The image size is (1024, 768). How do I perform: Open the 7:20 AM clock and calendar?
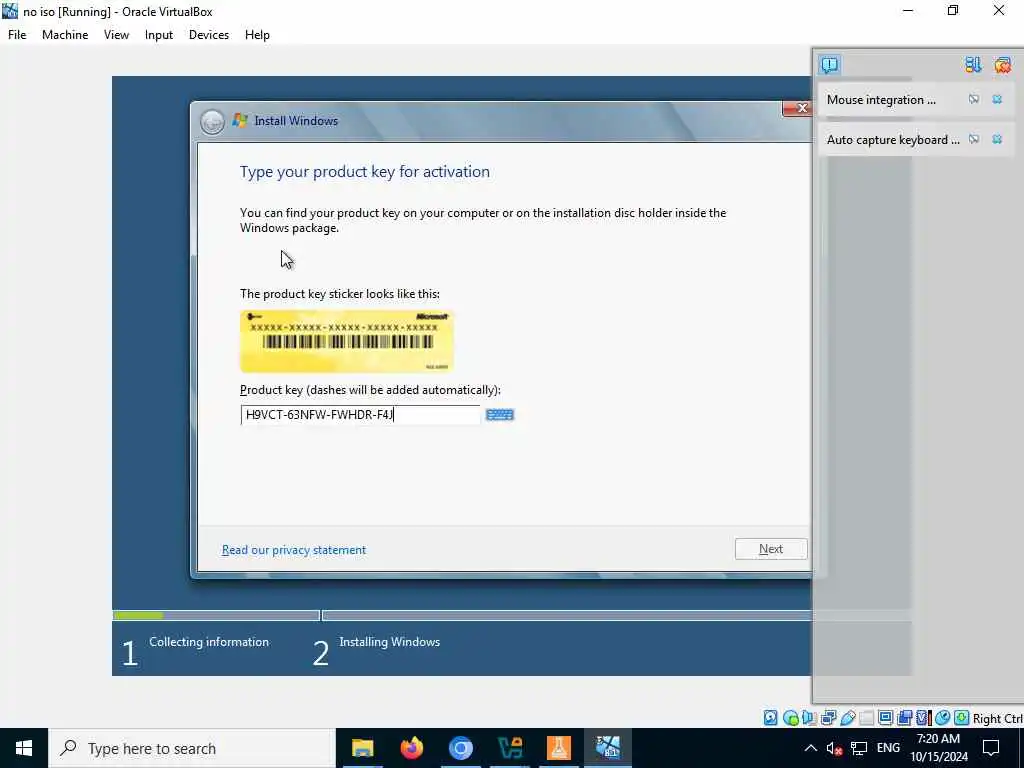(x=938, y=748)
